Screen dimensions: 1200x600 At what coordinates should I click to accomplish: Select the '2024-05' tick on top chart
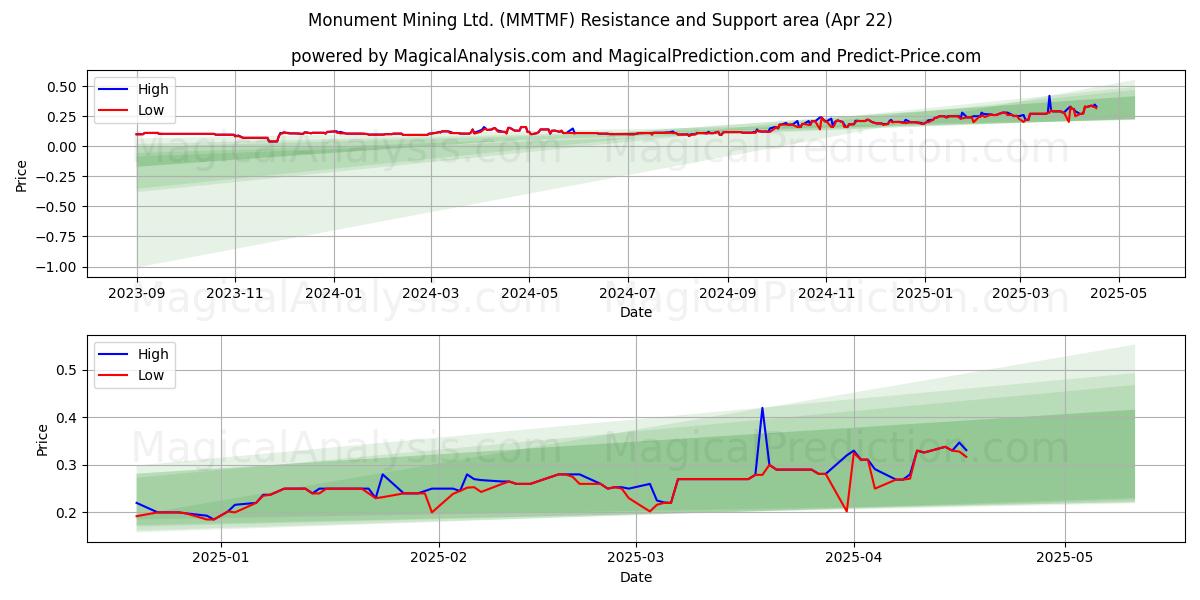[529, 293]
